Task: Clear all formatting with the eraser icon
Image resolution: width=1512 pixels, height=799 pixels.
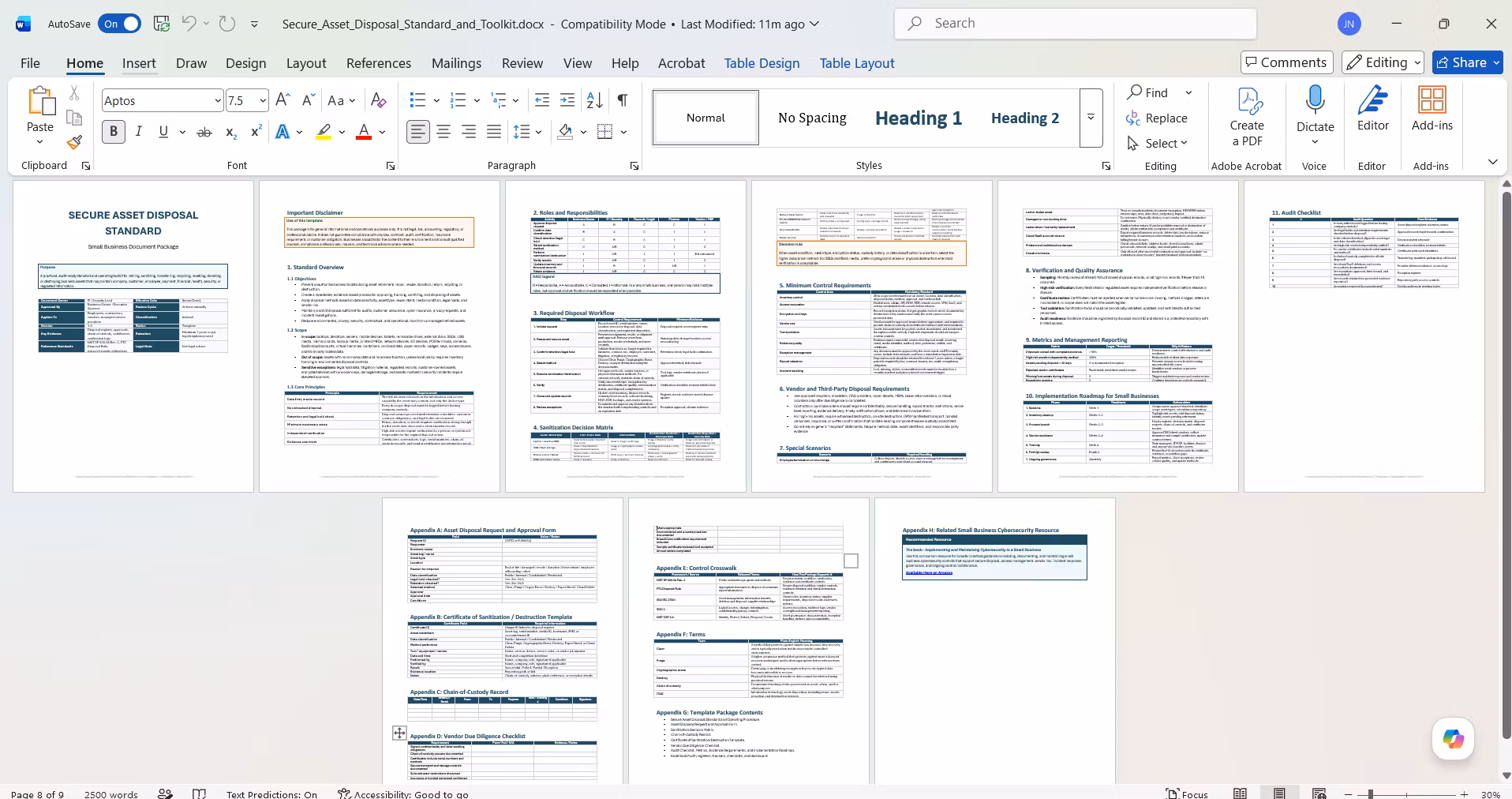Action: (379, 100)
